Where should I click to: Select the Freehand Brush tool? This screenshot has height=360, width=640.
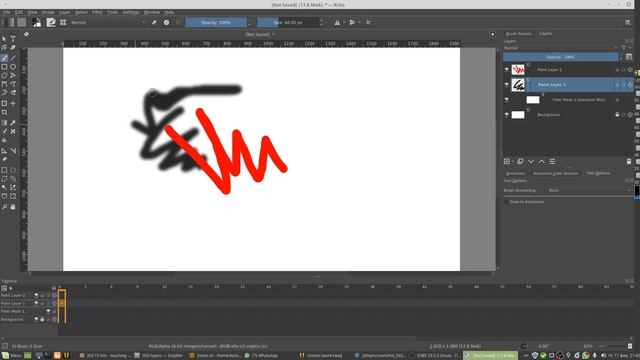pos(4,58)
